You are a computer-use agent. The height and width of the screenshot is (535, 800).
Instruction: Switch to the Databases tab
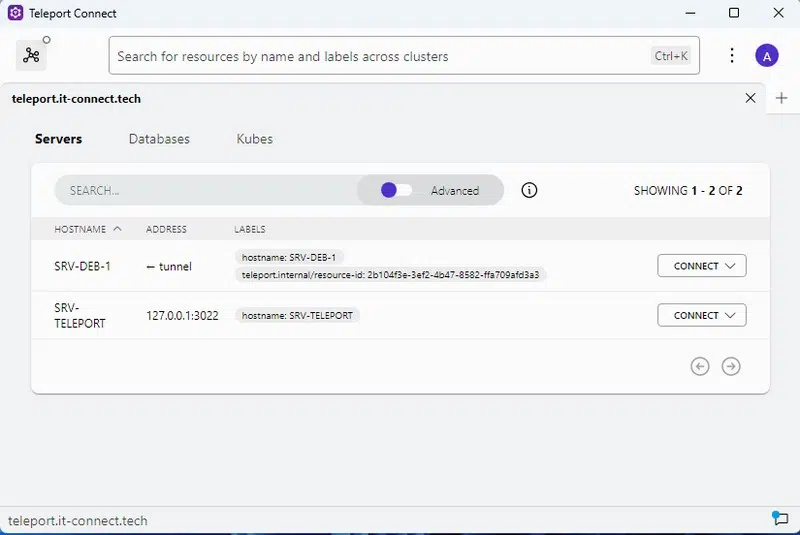(x=159, y=139)
